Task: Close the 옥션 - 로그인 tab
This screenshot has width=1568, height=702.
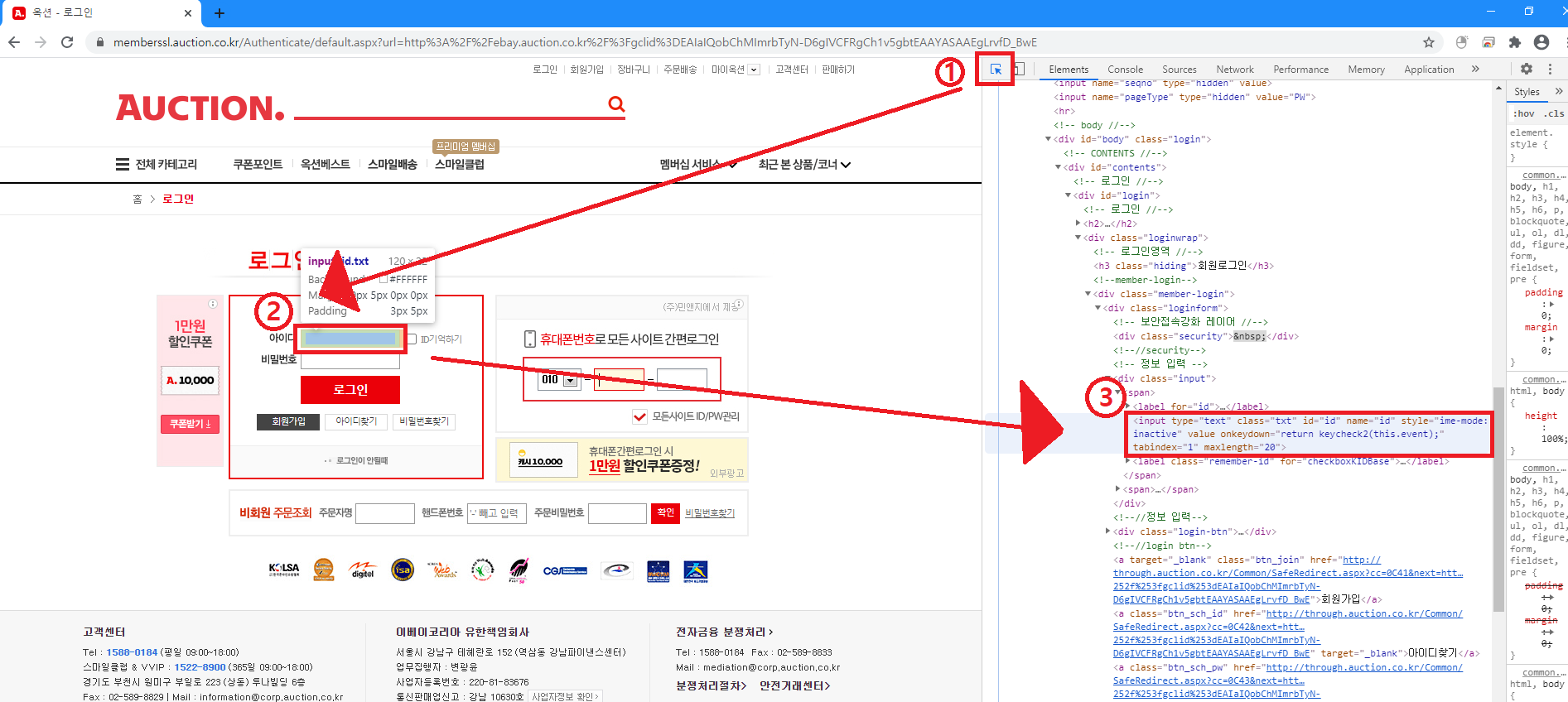Action: pos(188,13)
